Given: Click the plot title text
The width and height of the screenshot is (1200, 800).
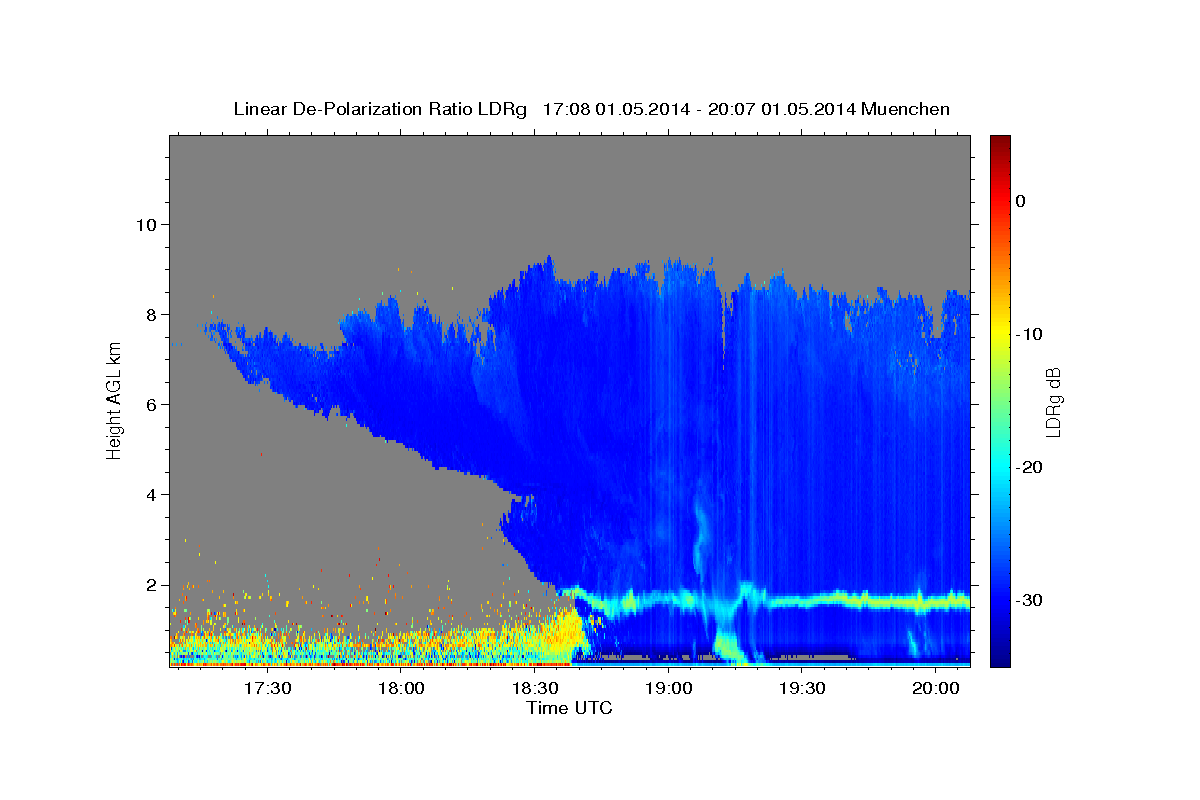Looking at the screenshot, I should (x=591, y=109).
